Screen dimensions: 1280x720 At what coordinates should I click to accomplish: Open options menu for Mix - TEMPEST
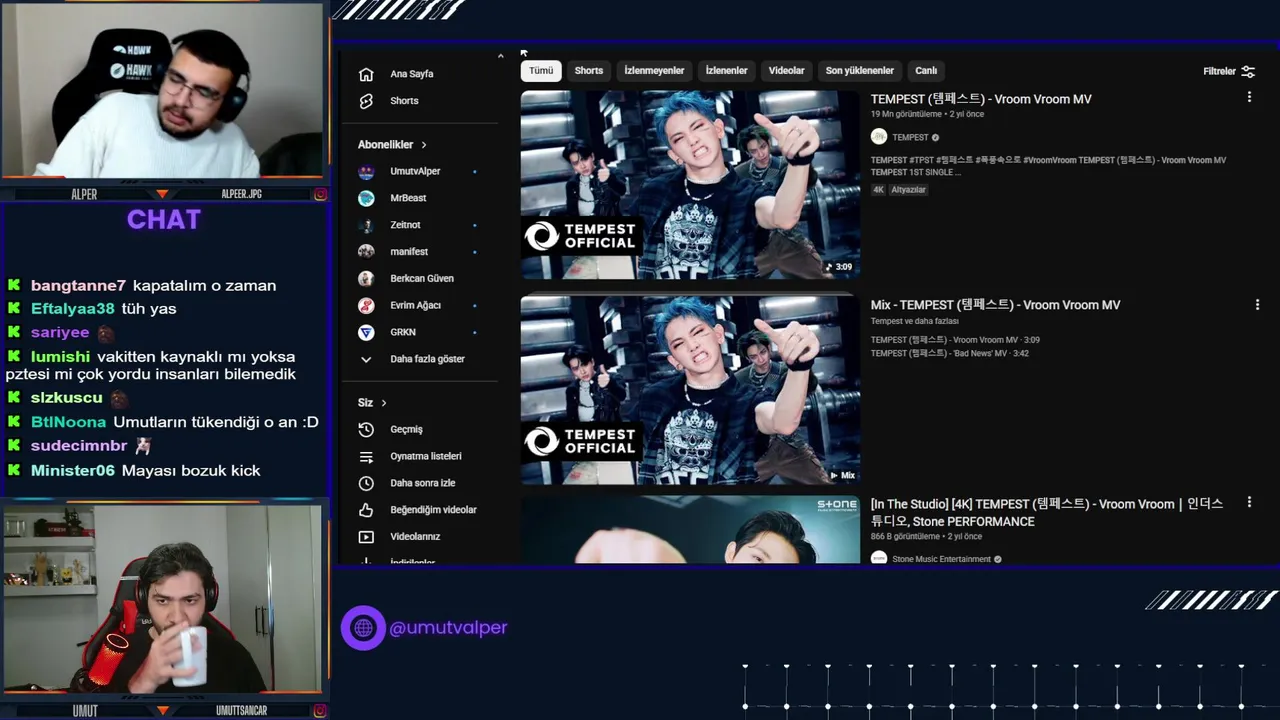tap(1257, 304)
